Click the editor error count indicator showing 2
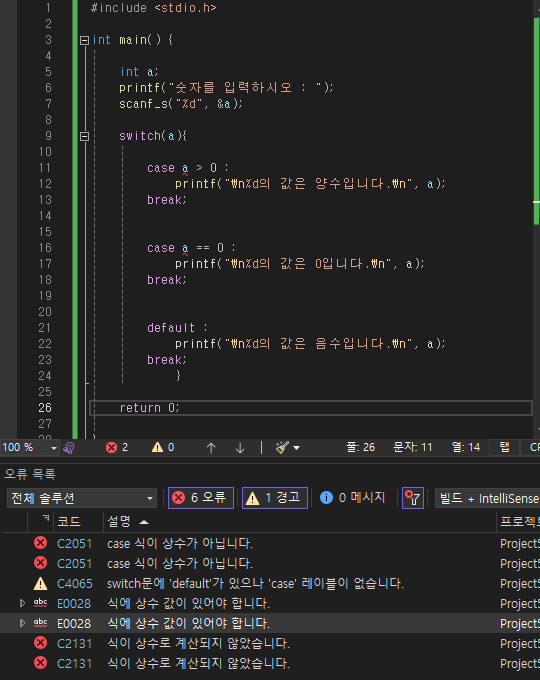Screen dimensions: 540x680 pyautogui.click(x=117, y=448)
